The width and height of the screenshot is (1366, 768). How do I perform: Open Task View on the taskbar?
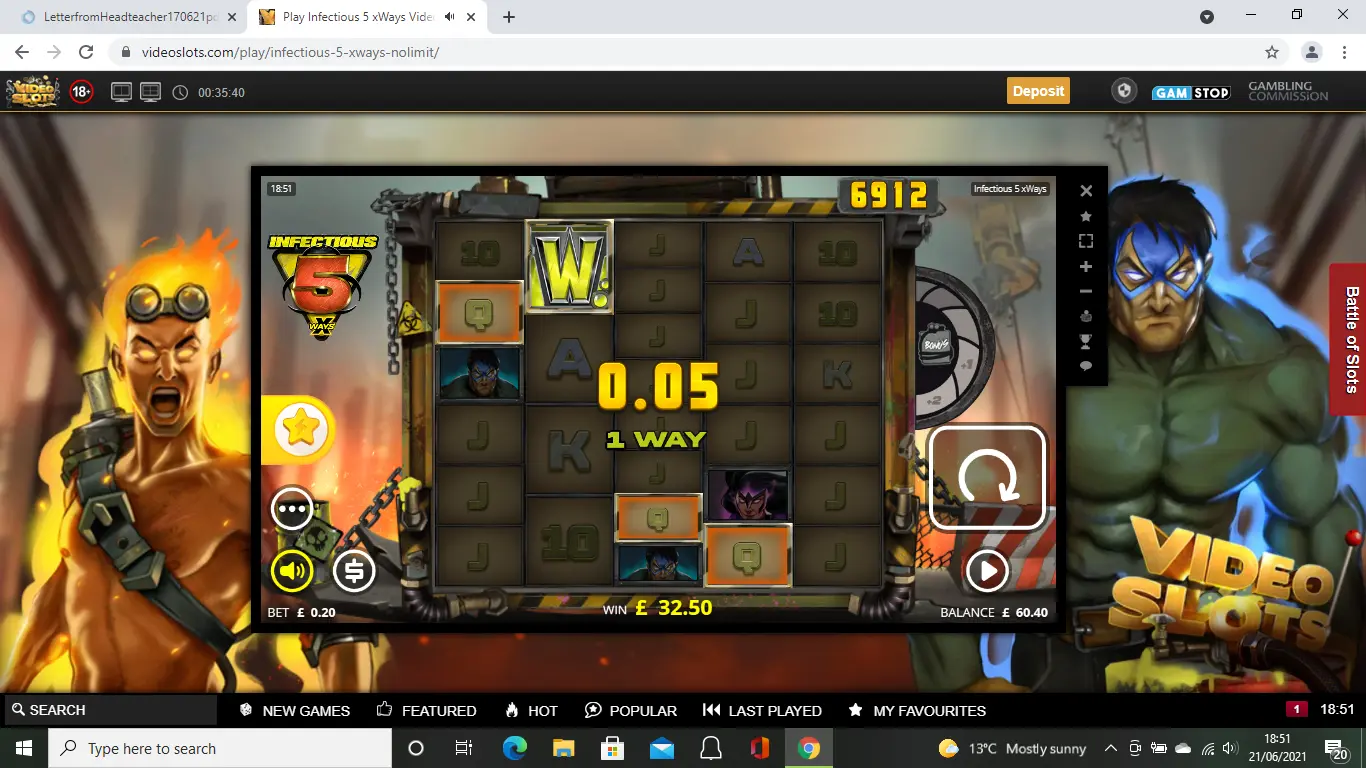[464, 748]
